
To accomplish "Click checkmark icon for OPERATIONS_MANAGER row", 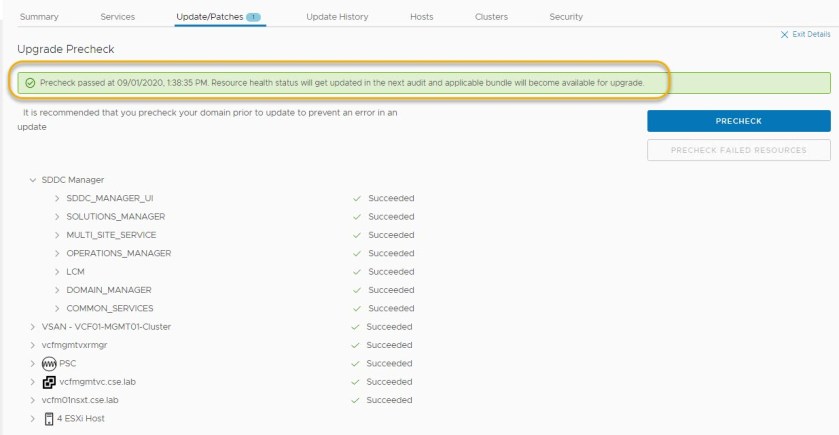I will pyautogui.click(x=357, y=253).
